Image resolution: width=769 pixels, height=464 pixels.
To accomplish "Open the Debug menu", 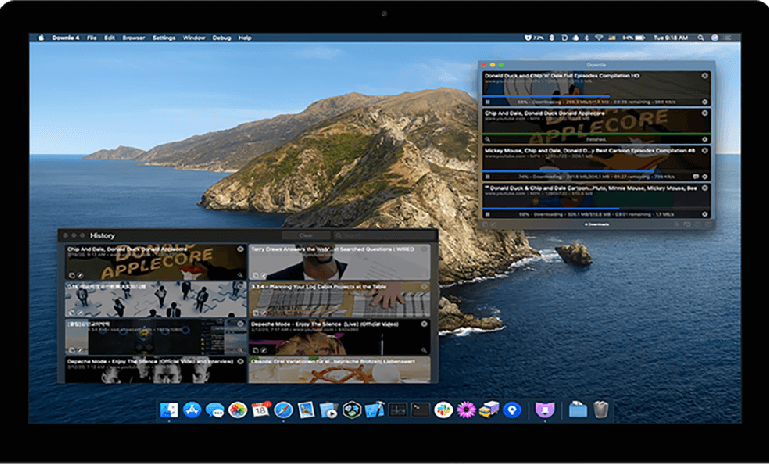I will coord(222,38).
